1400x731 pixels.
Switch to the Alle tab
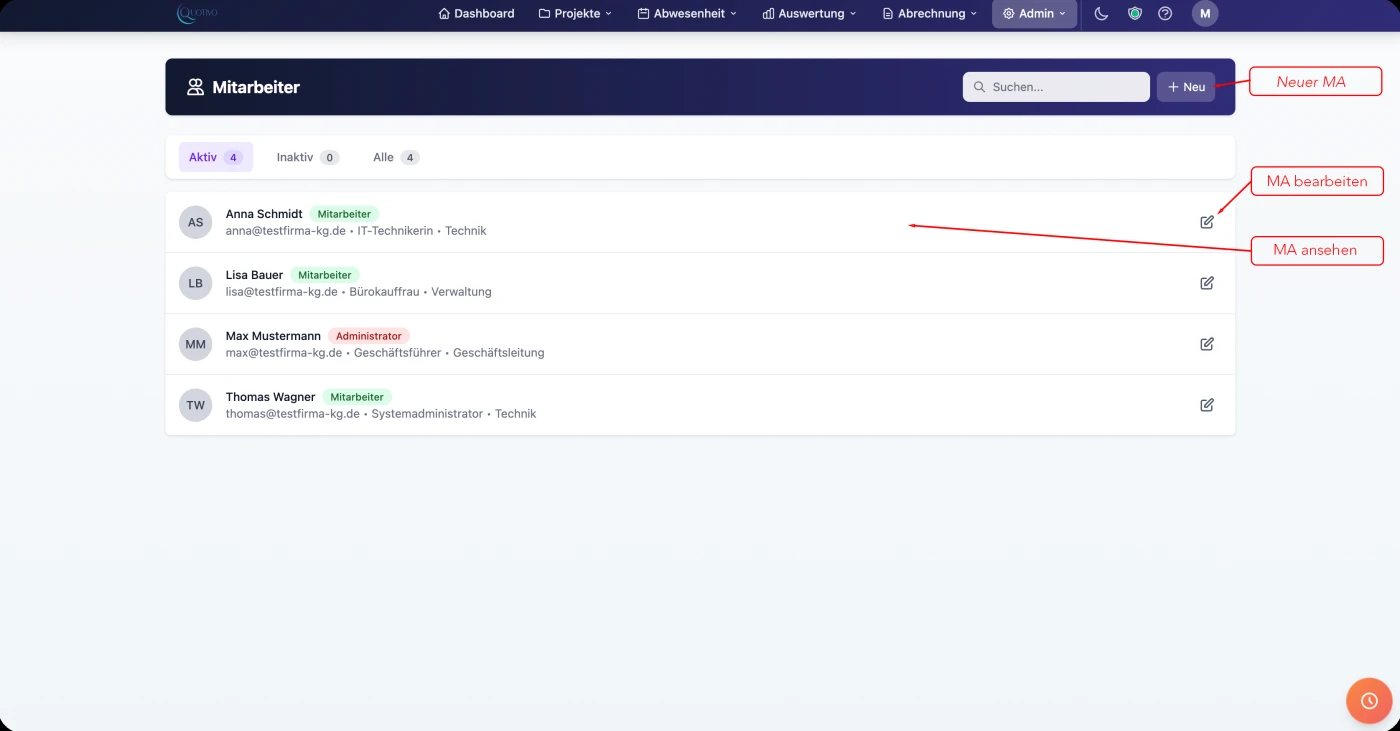coord(396,157)
